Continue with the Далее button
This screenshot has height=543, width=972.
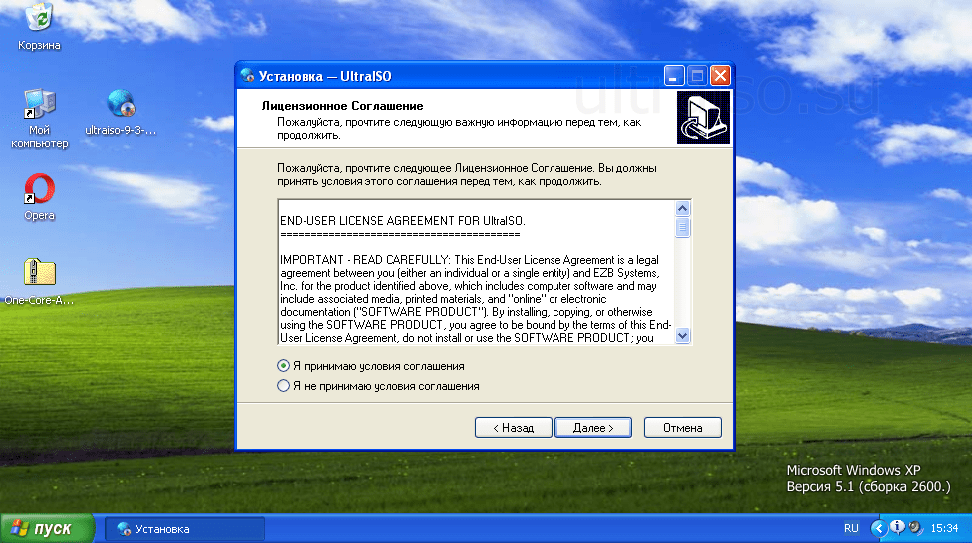coord(593,428)
